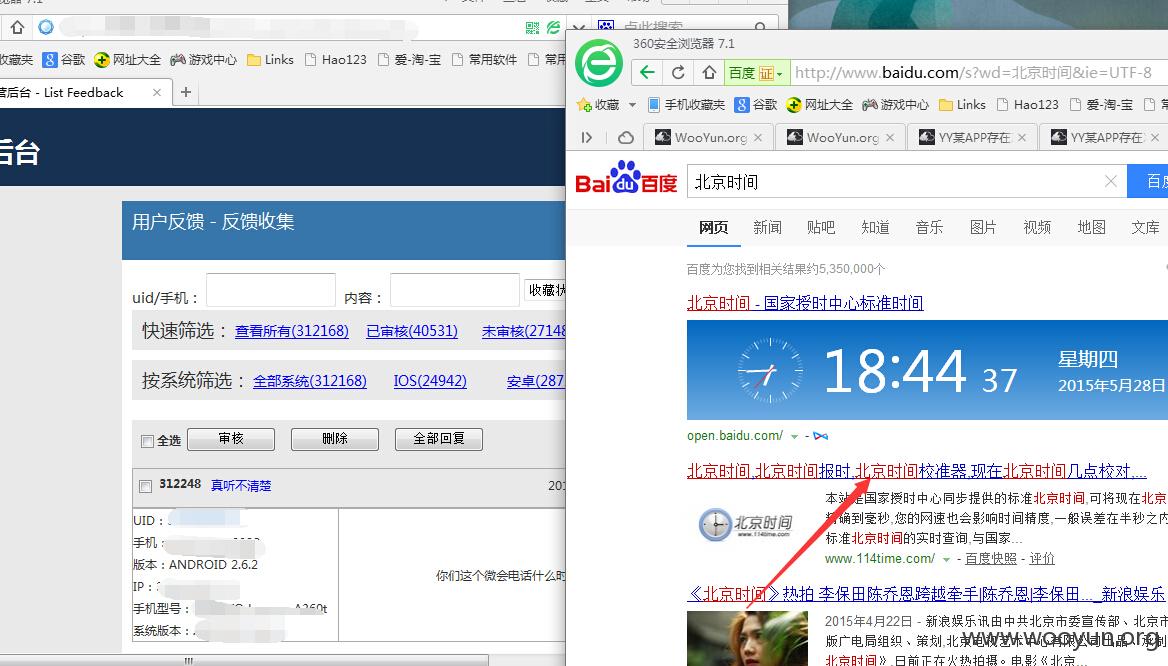Click the analog clock in time widget
The image size is (1168, 666).
770,370
